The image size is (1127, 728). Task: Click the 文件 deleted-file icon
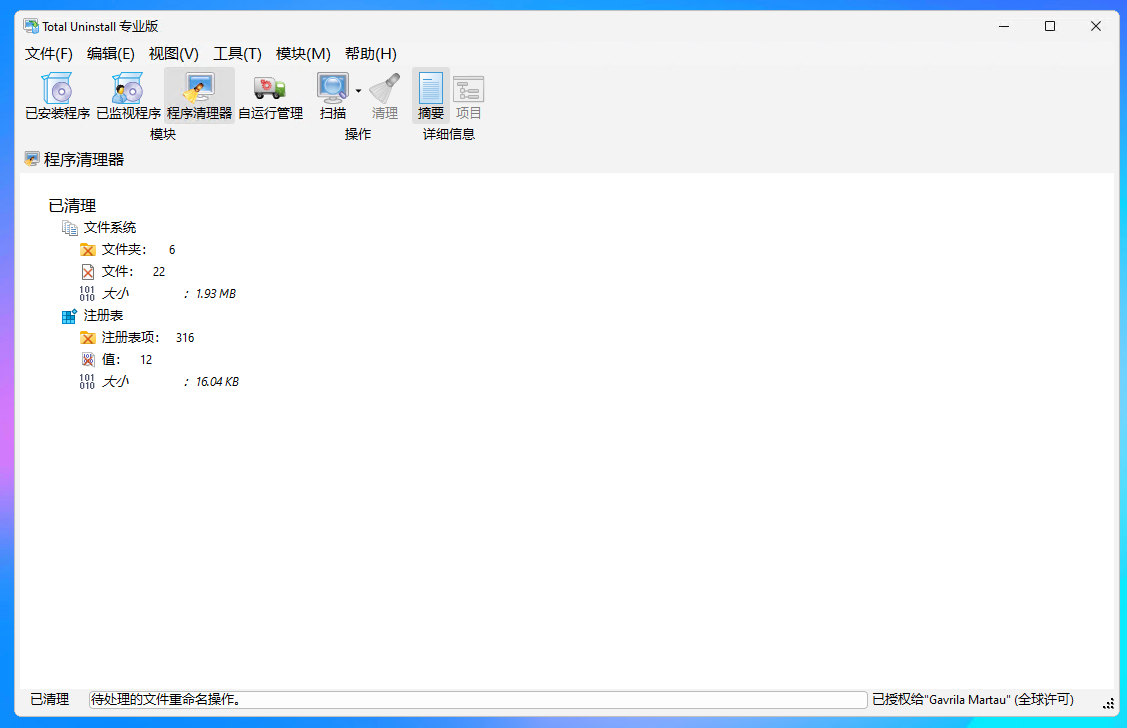pos(88,272)
